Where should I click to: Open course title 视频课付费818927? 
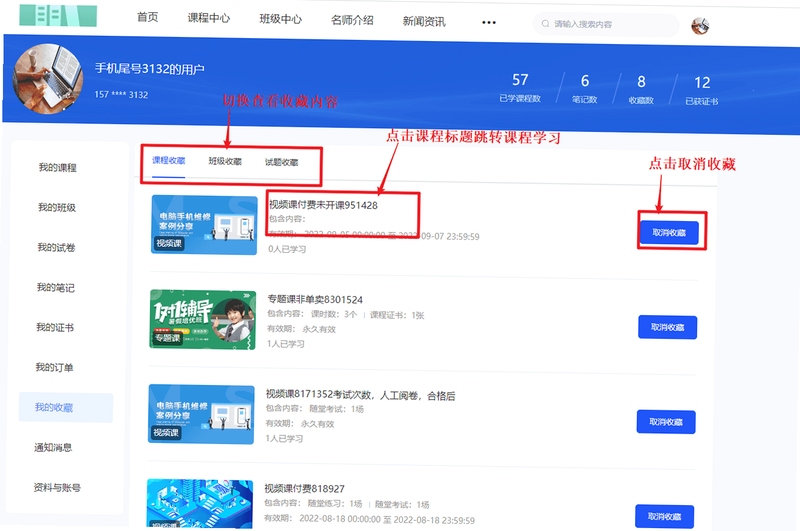click(305, 489)
